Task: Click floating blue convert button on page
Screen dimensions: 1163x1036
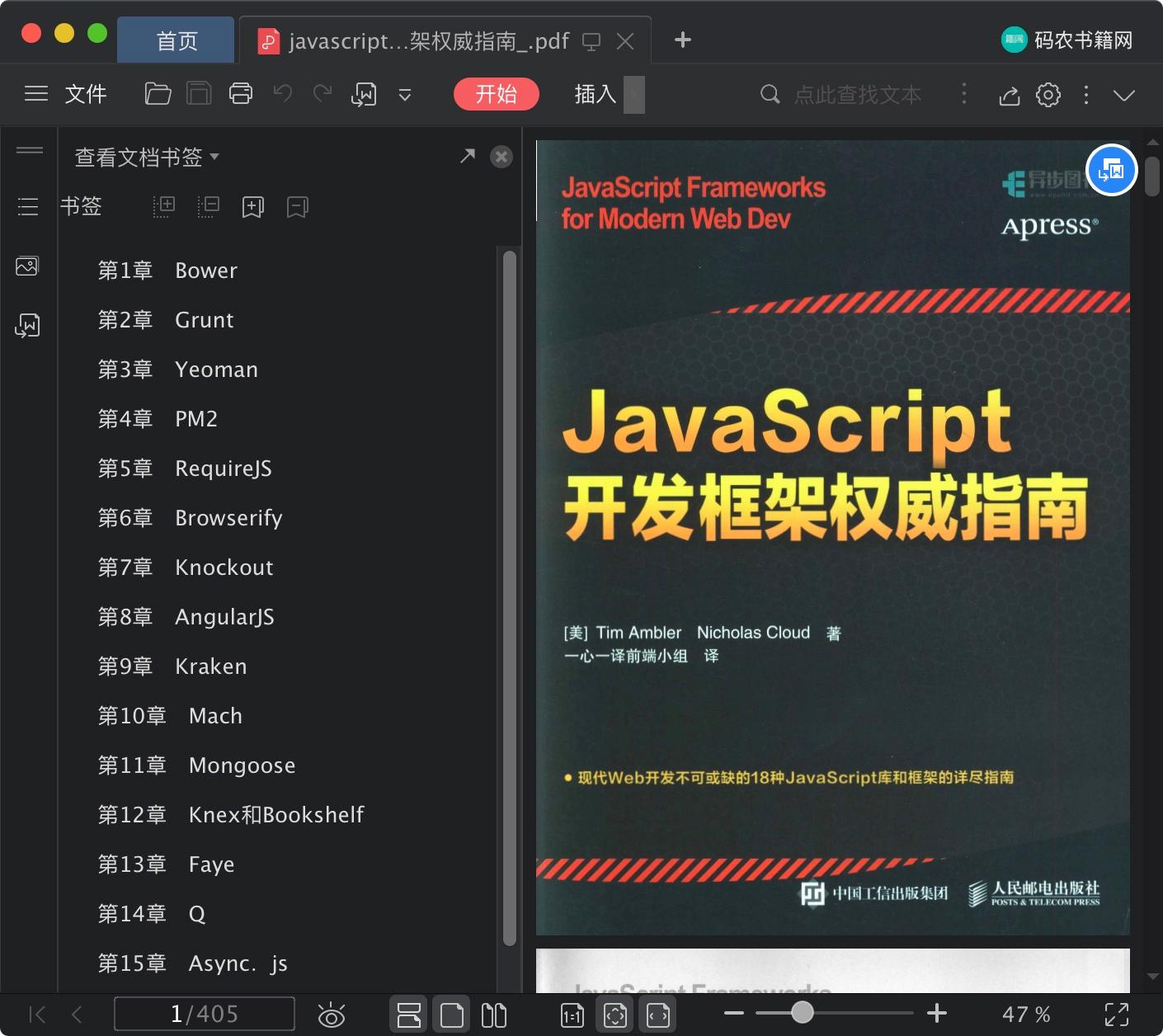Action: point(1112,170)
